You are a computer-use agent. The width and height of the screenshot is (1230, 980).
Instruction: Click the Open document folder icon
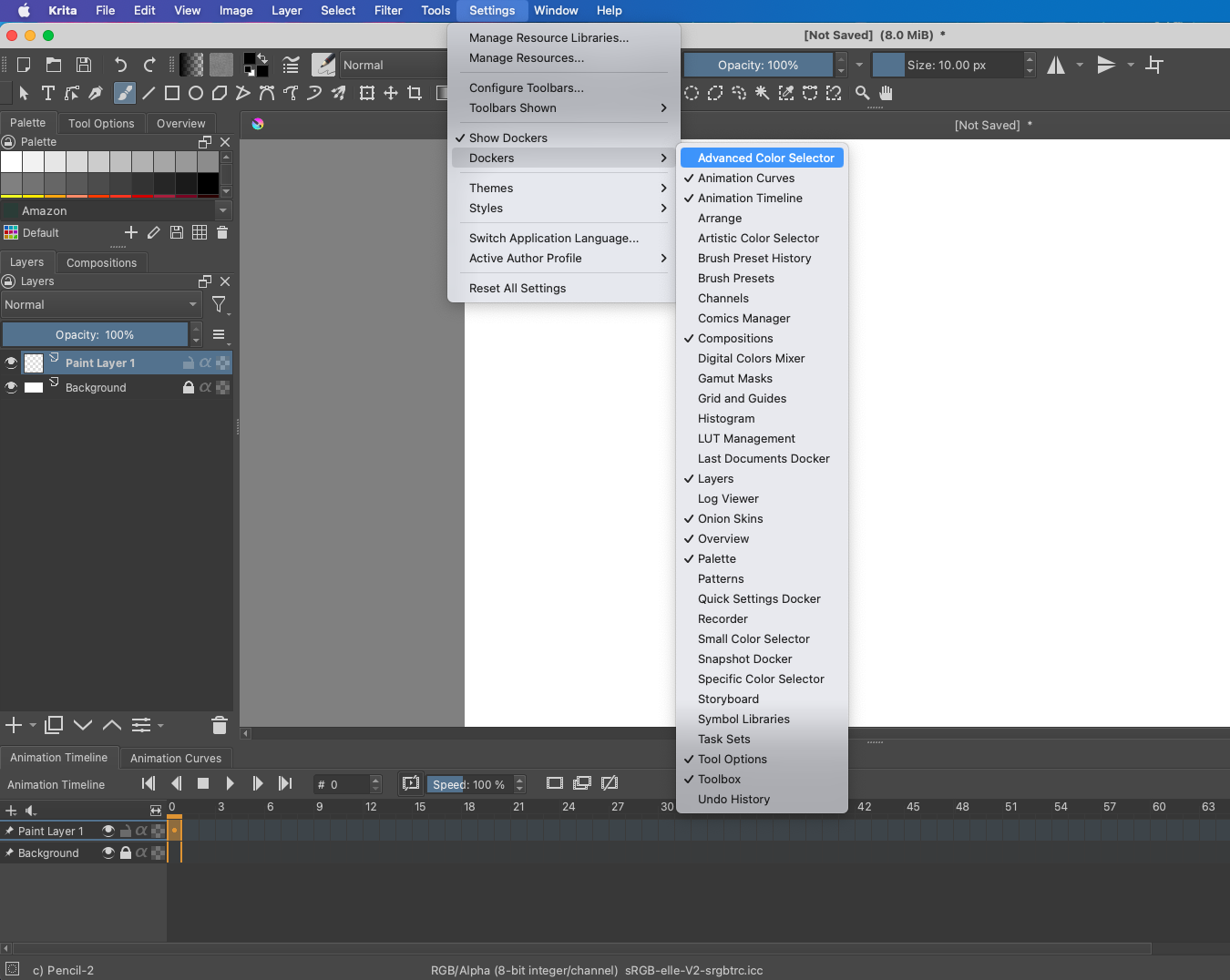point(54,65)
